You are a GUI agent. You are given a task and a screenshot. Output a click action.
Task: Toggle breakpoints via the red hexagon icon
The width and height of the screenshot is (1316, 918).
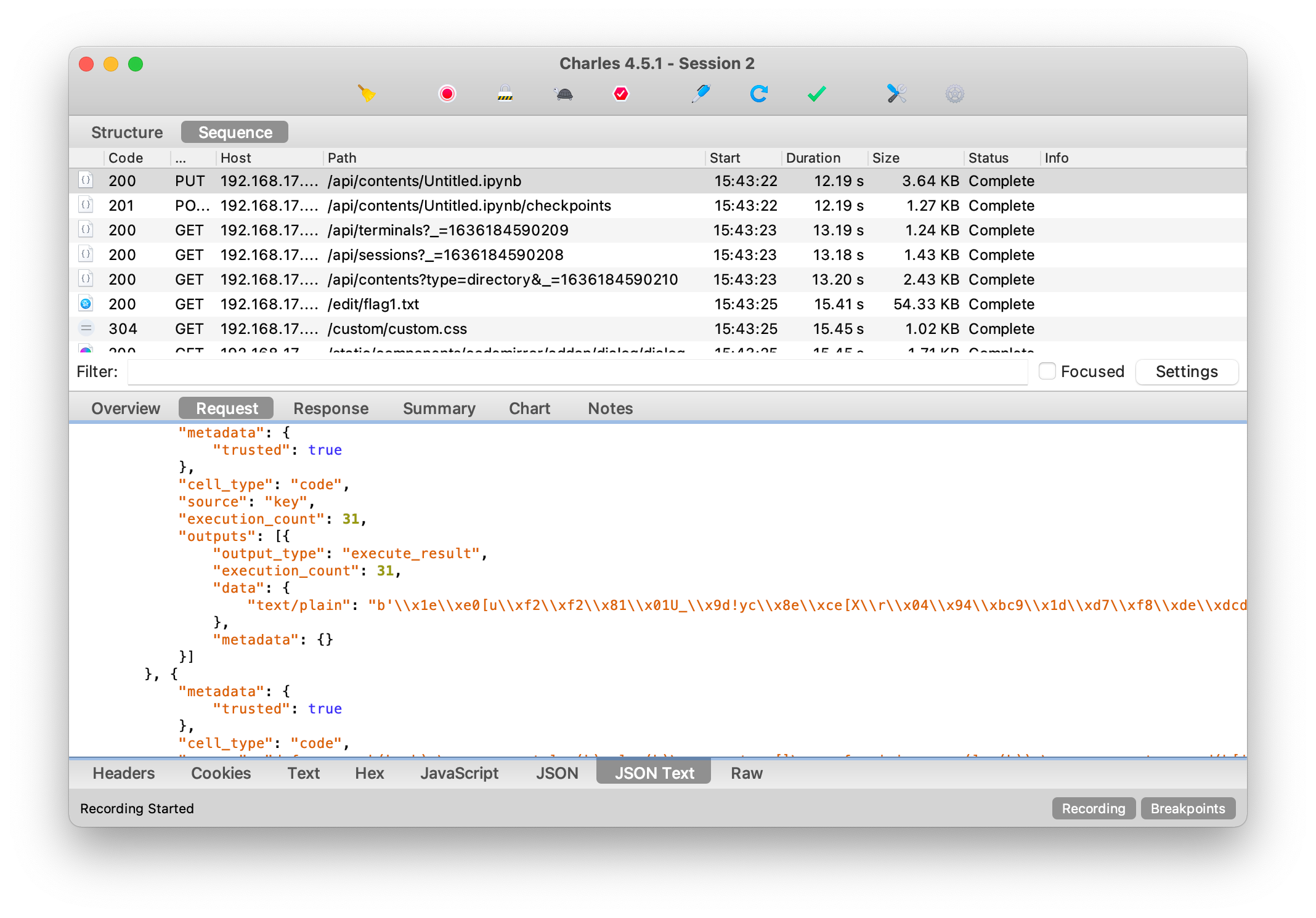pos(621,94)
